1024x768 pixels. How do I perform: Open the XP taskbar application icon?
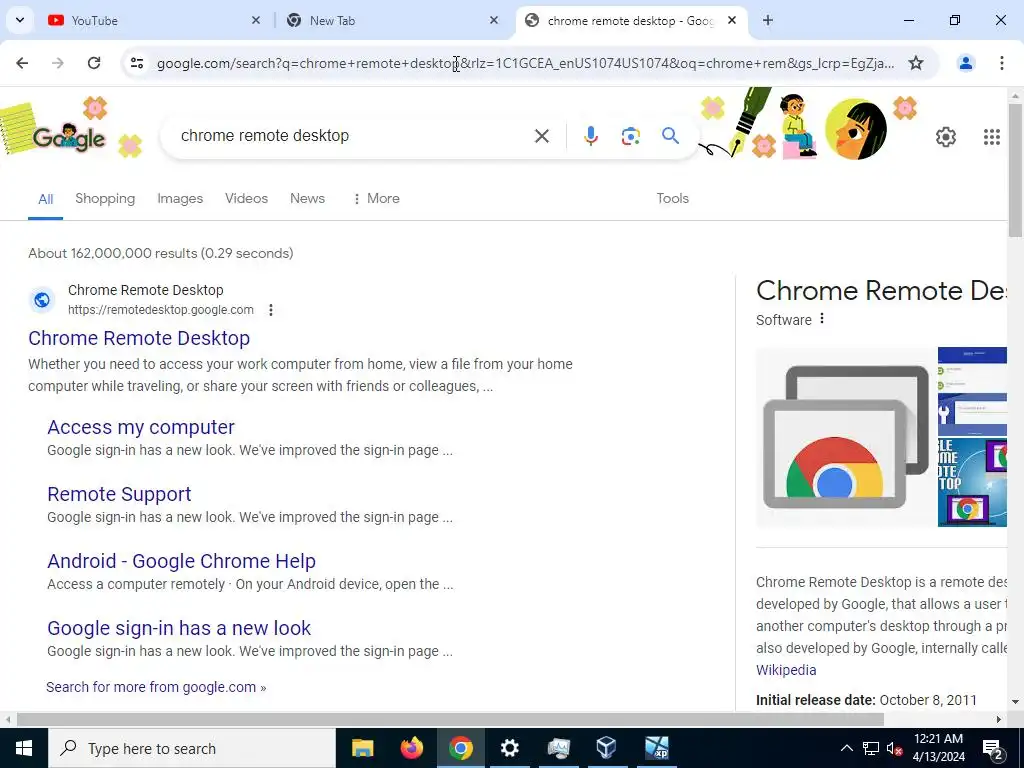pyautogui.click(x=656, y=748)
